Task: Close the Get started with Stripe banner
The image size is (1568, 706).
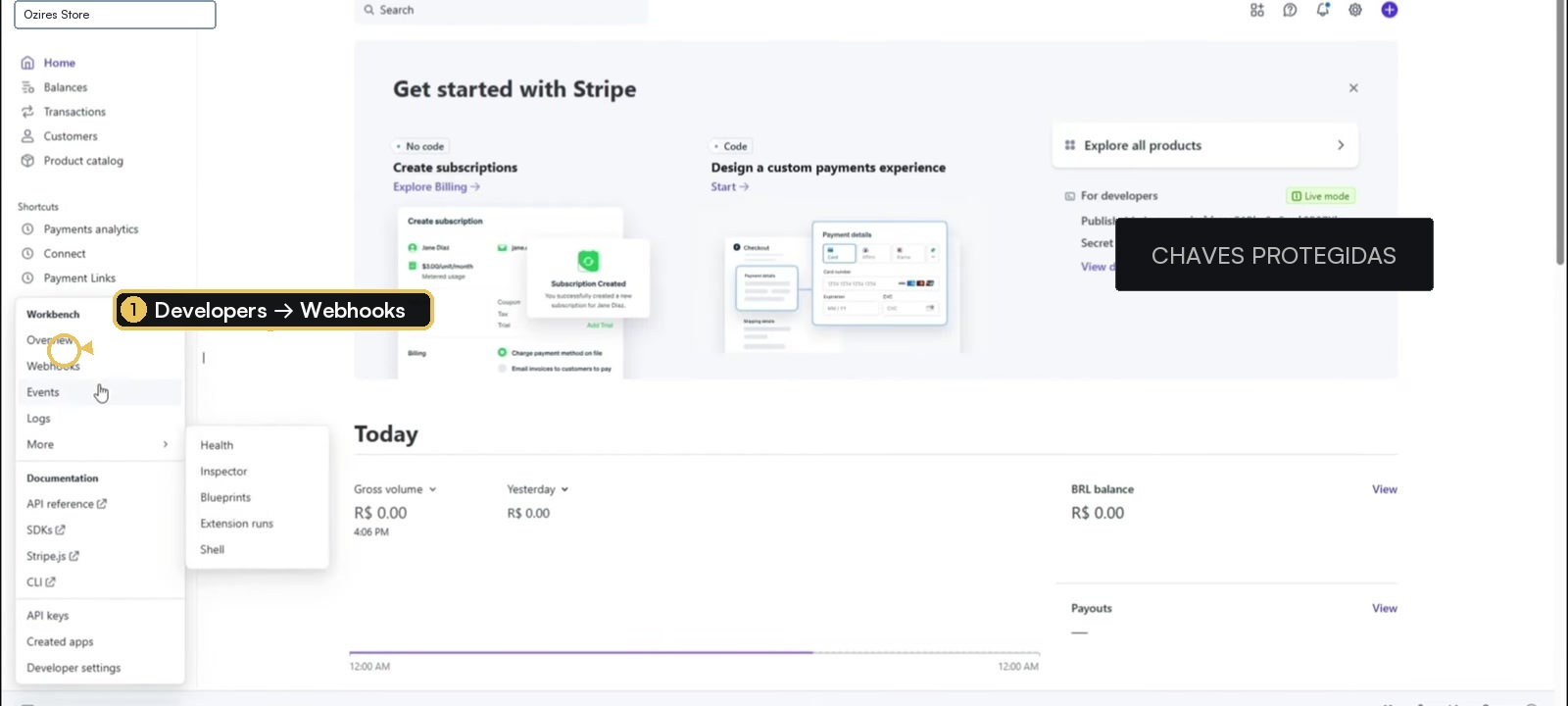Action: pyautogui.click(x=1353, y=88)
